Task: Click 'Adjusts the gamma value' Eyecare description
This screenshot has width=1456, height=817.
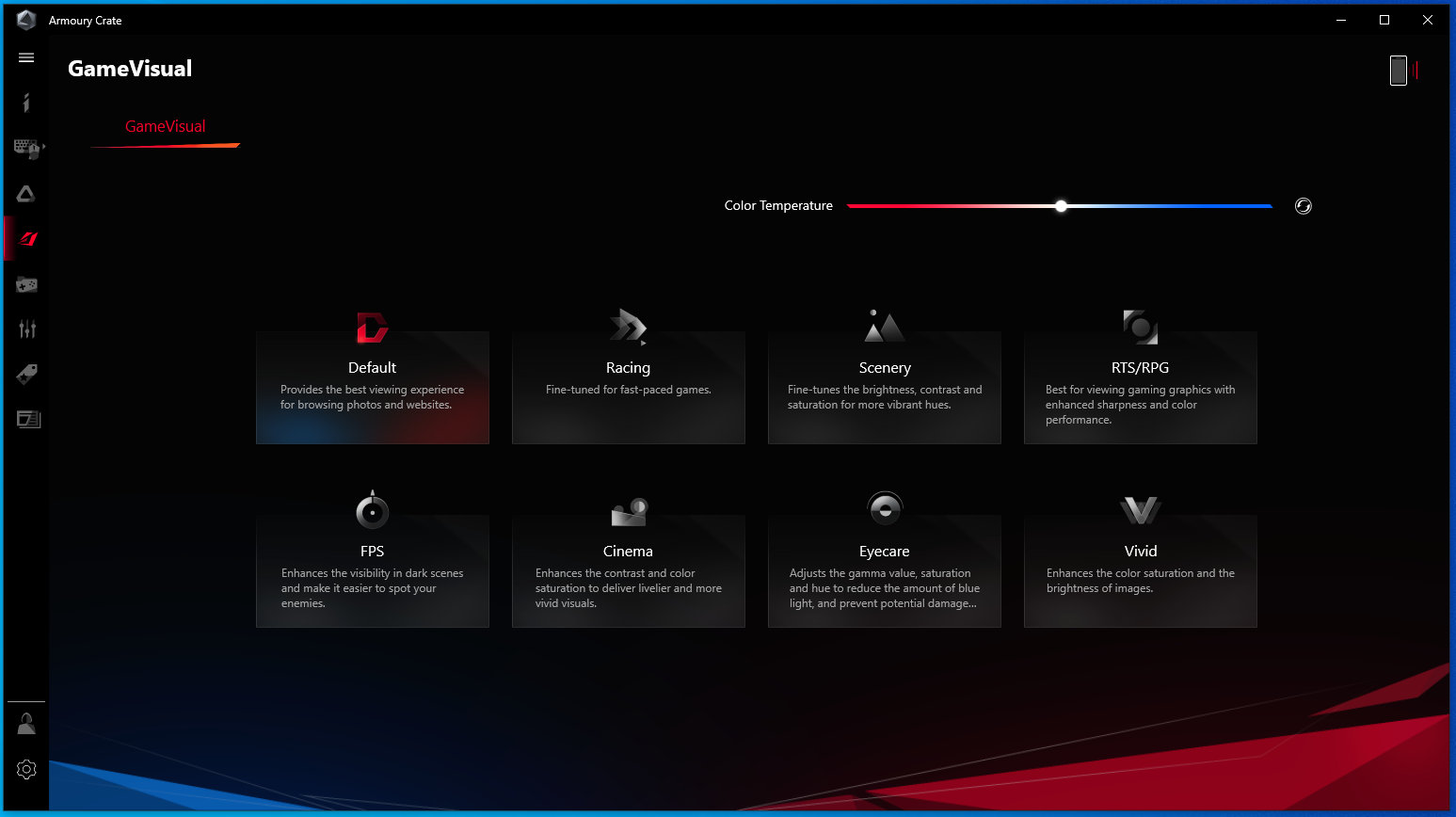Action: pos(884,588)
